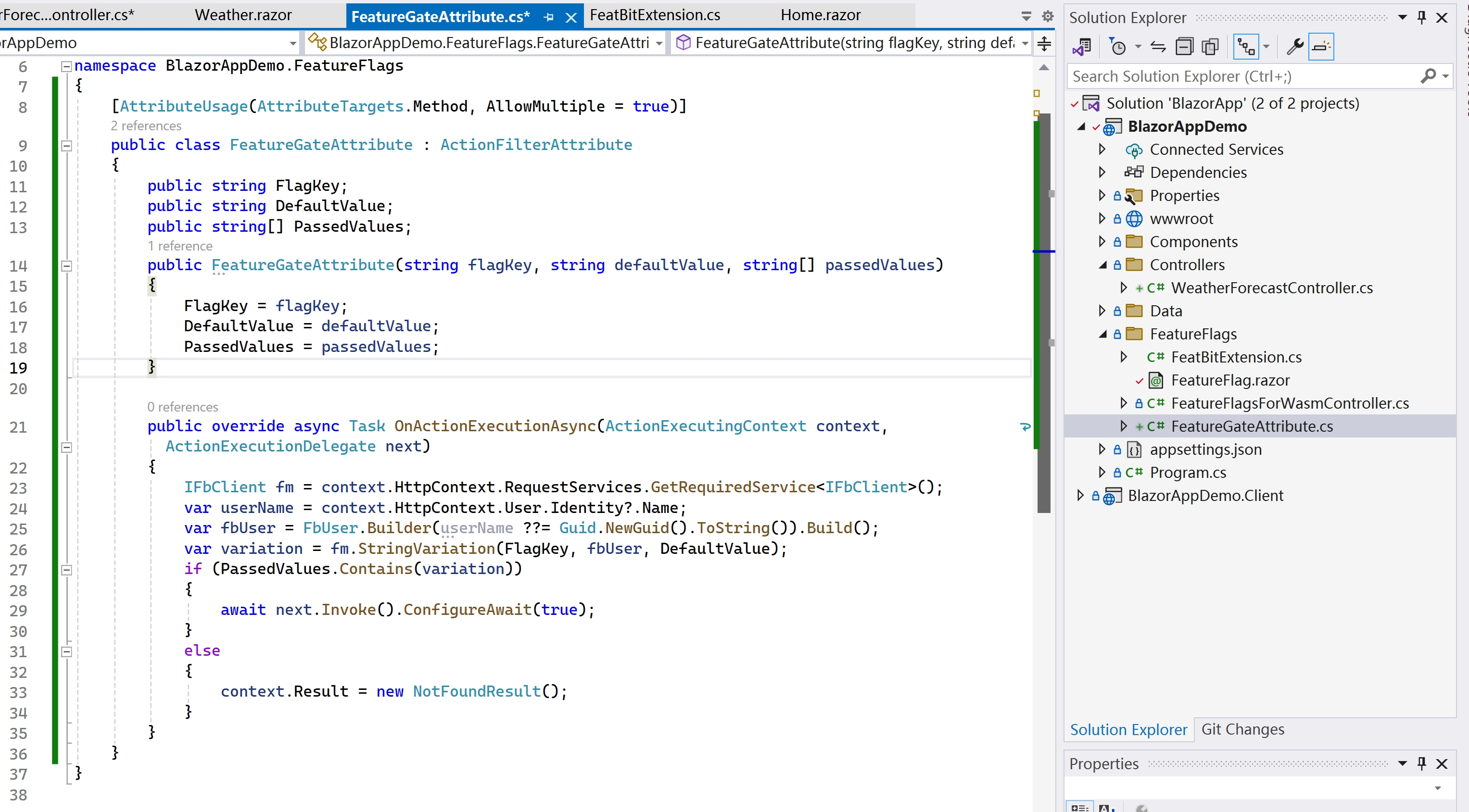Screen dimensions: 1469x812
Task: Pin the FeatureGateAttribute.cs tab
Action: (549, 17)
